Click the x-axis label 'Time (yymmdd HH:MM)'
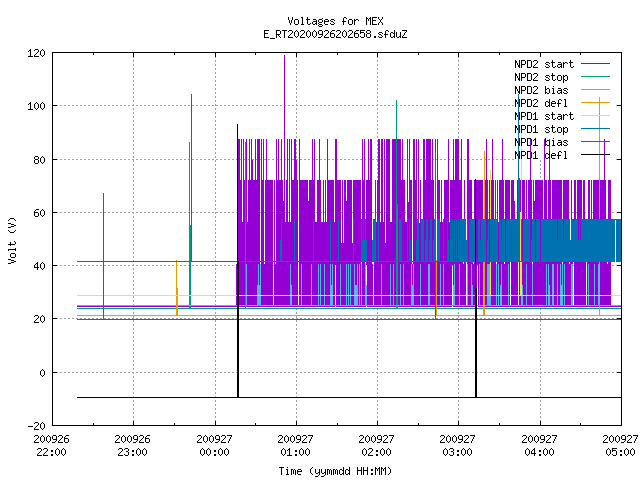This screenshot has height=480, width=640. (335, 471)
